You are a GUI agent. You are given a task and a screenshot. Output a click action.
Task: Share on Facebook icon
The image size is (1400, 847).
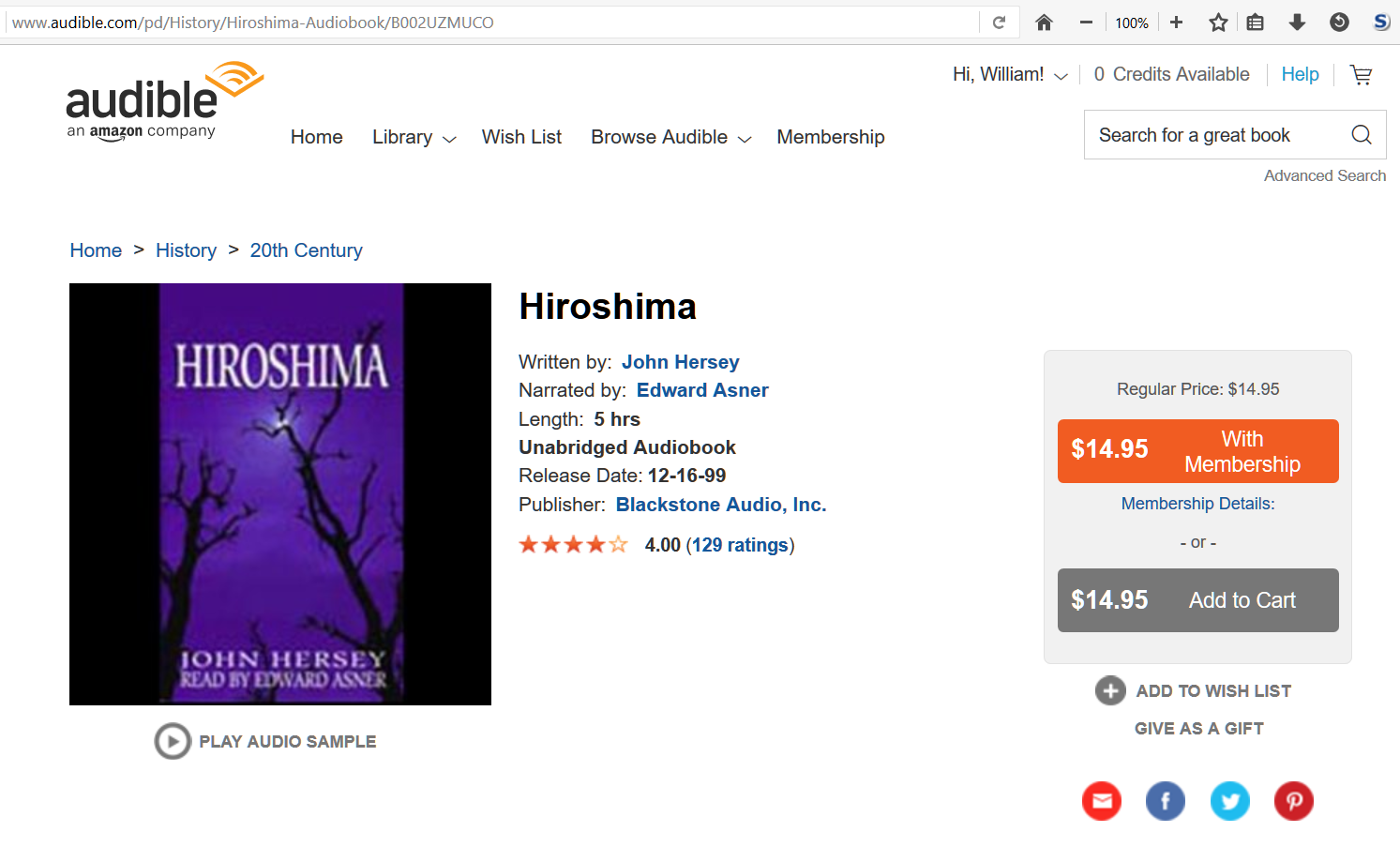click(1166, 801)
